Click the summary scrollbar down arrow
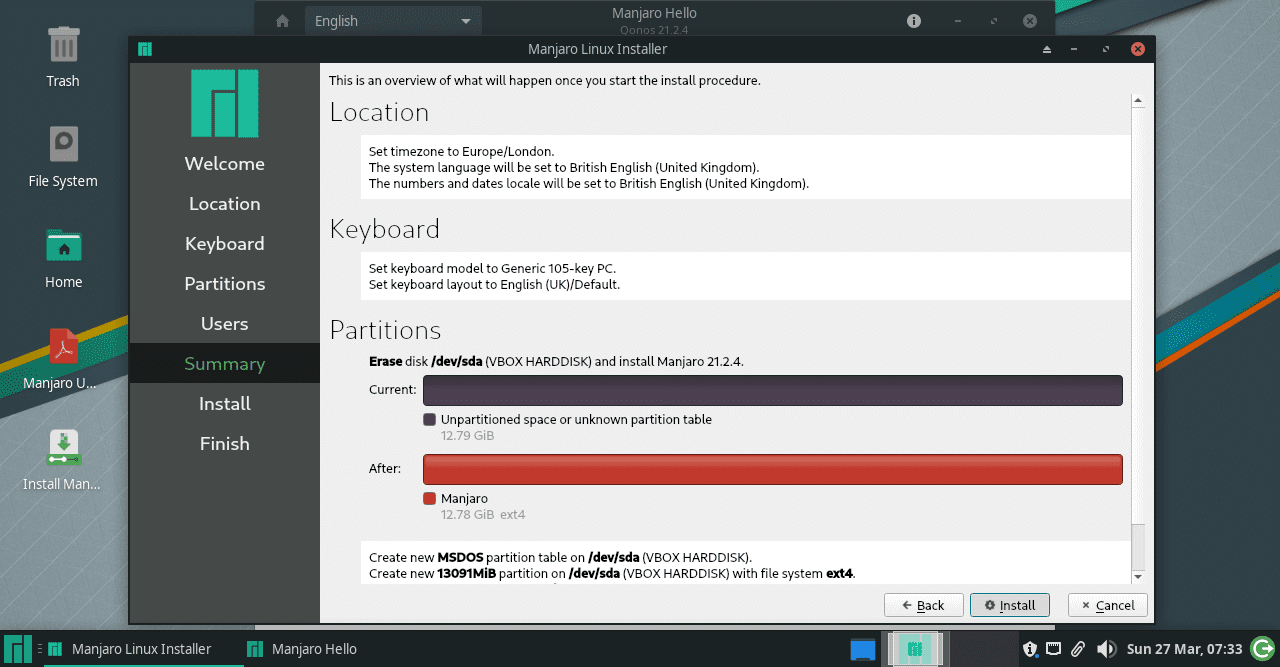1280x667 pixels. (1138, 577)
